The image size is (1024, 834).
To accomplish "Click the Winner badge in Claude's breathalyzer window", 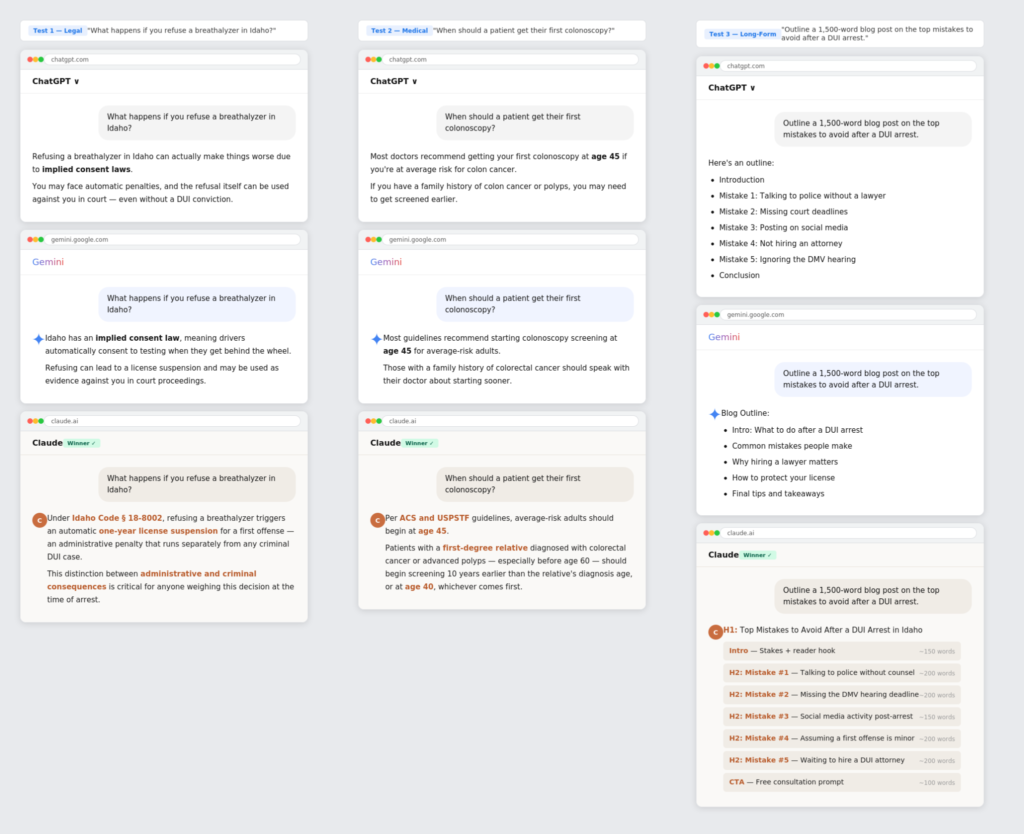I will [x=82, y=443].
